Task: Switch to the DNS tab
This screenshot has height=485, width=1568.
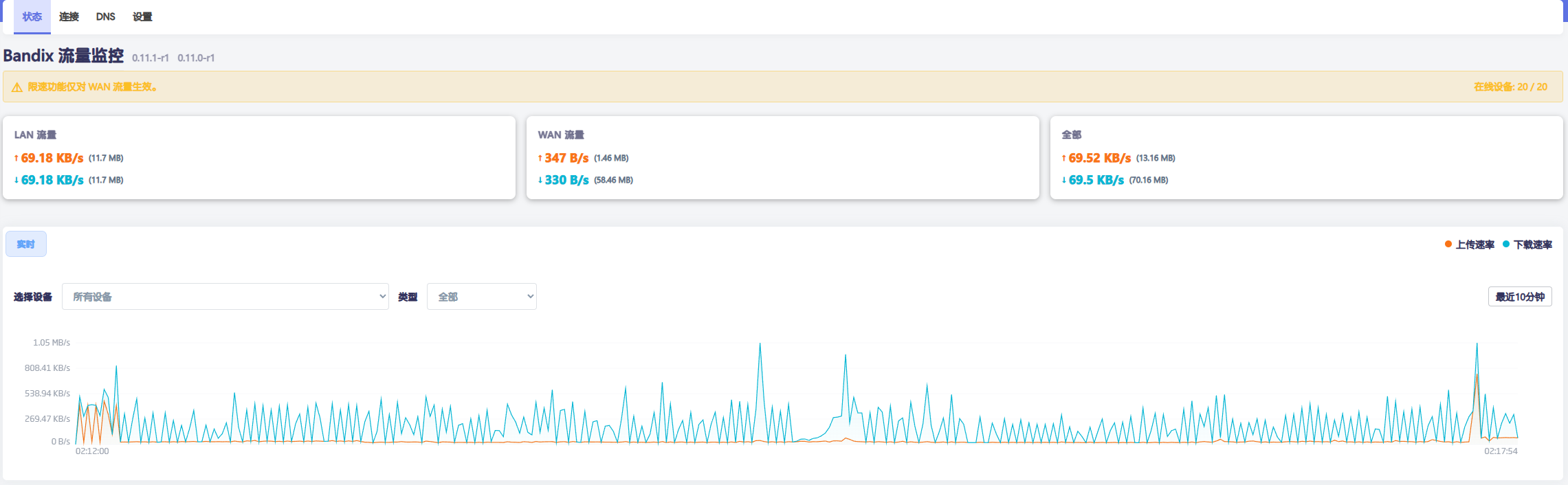Action: click(106, 16)
